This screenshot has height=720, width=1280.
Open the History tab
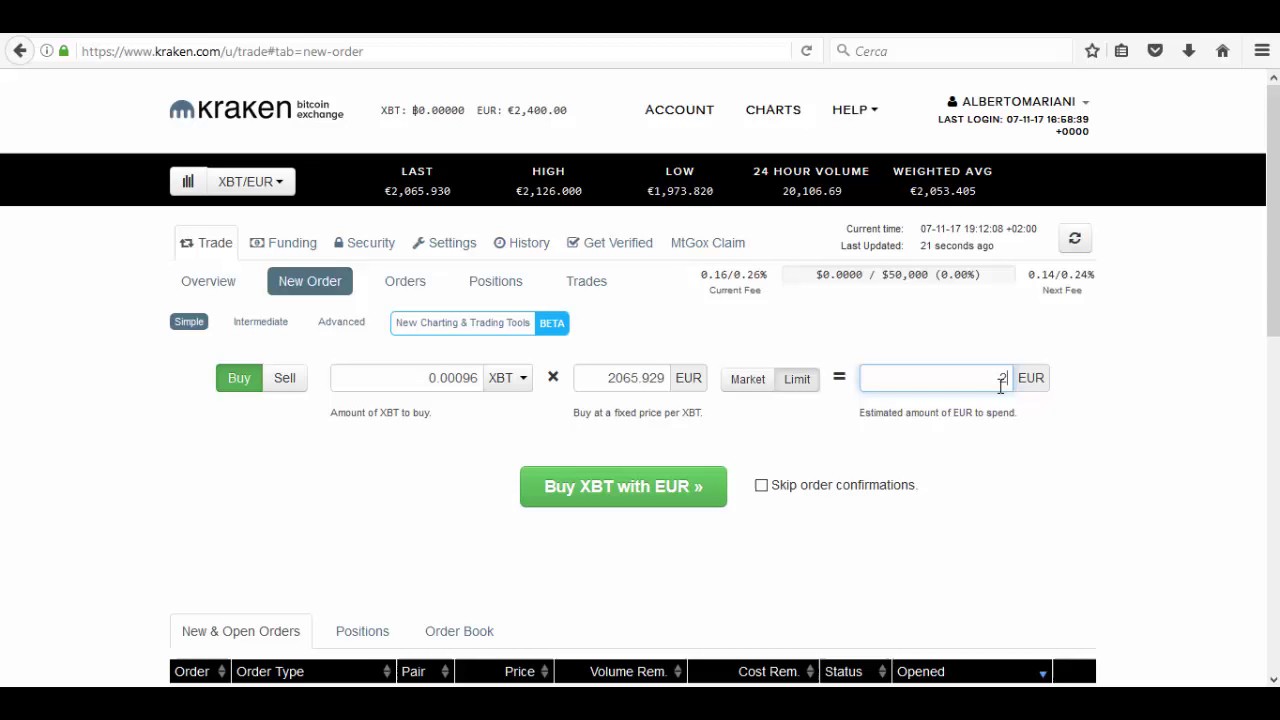coord(522,243)
